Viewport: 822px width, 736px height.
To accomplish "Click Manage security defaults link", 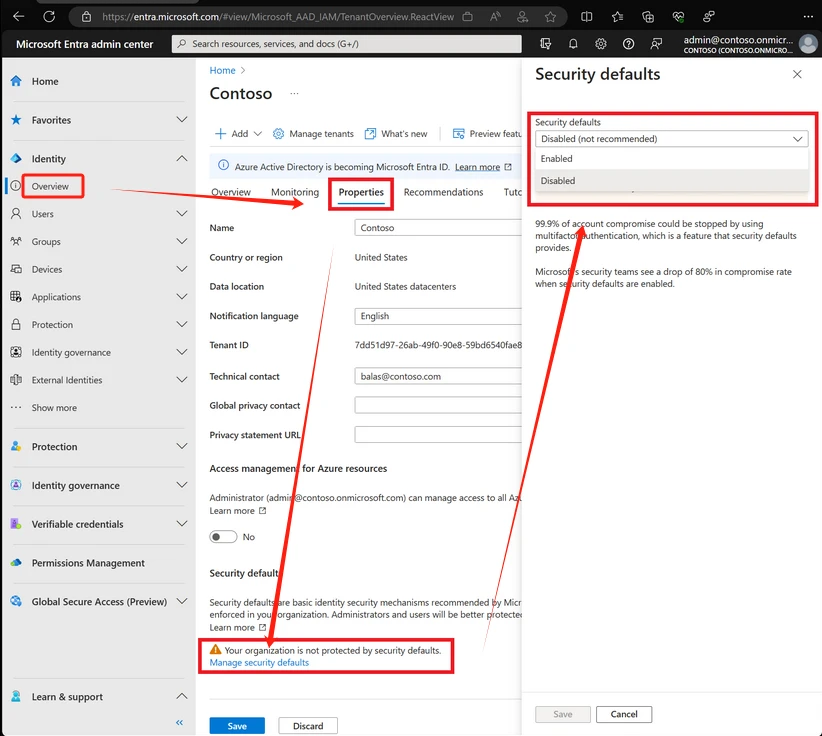I will tap(259, 663).
